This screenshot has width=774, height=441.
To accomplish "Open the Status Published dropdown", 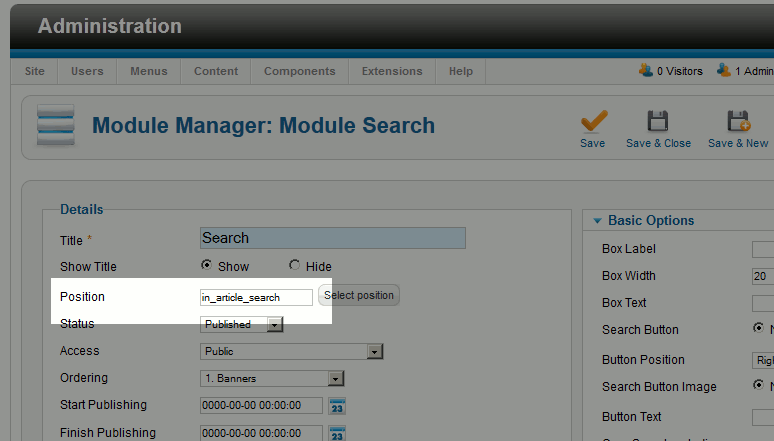I will pyautogui.click(x=242, y=324).
